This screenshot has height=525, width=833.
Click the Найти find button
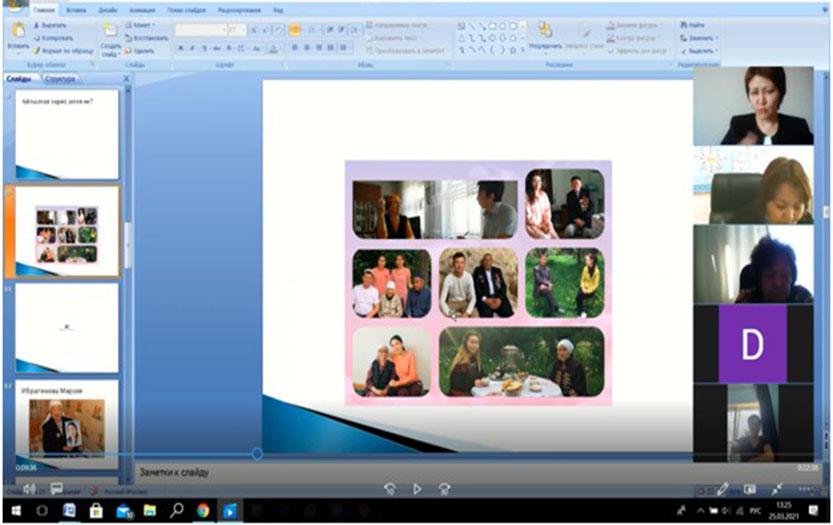(x=693, y=25)
